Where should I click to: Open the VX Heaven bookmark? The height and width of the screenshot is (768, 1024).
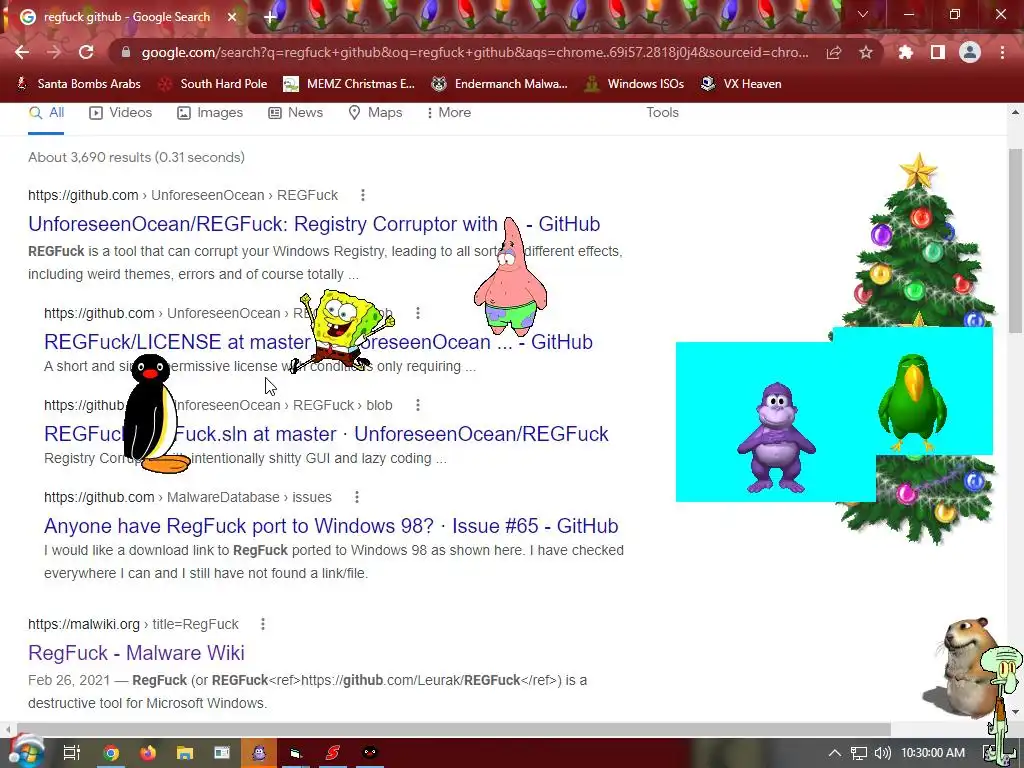[741, 84]
